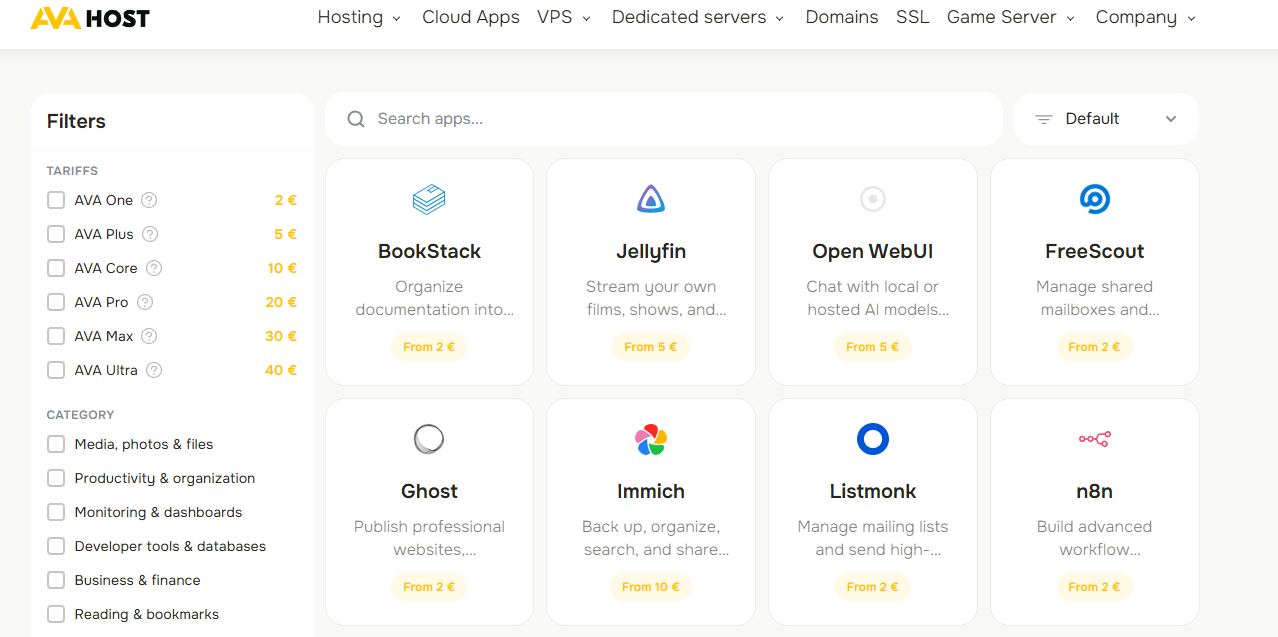The height and width of the screenshot is (637, 1278).
Task: Click the From 2 € badge on Listmonk
Action: point(873,587)
